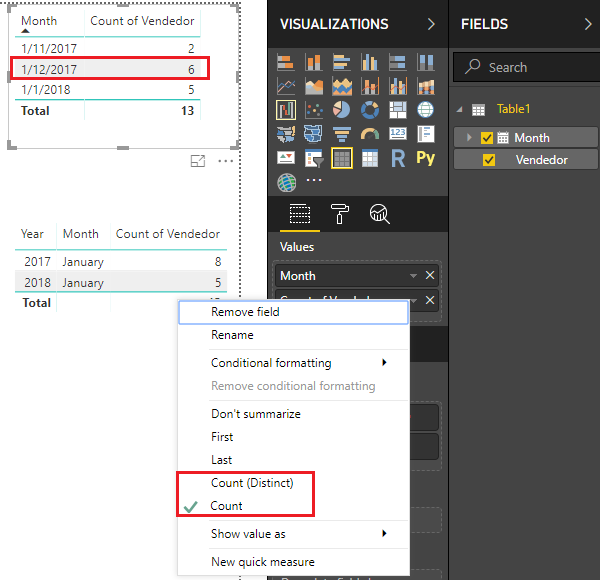This screenshot has height=584, width=601.
Task: Open the table visual's more options ellipsis
Action: point(226,161)
